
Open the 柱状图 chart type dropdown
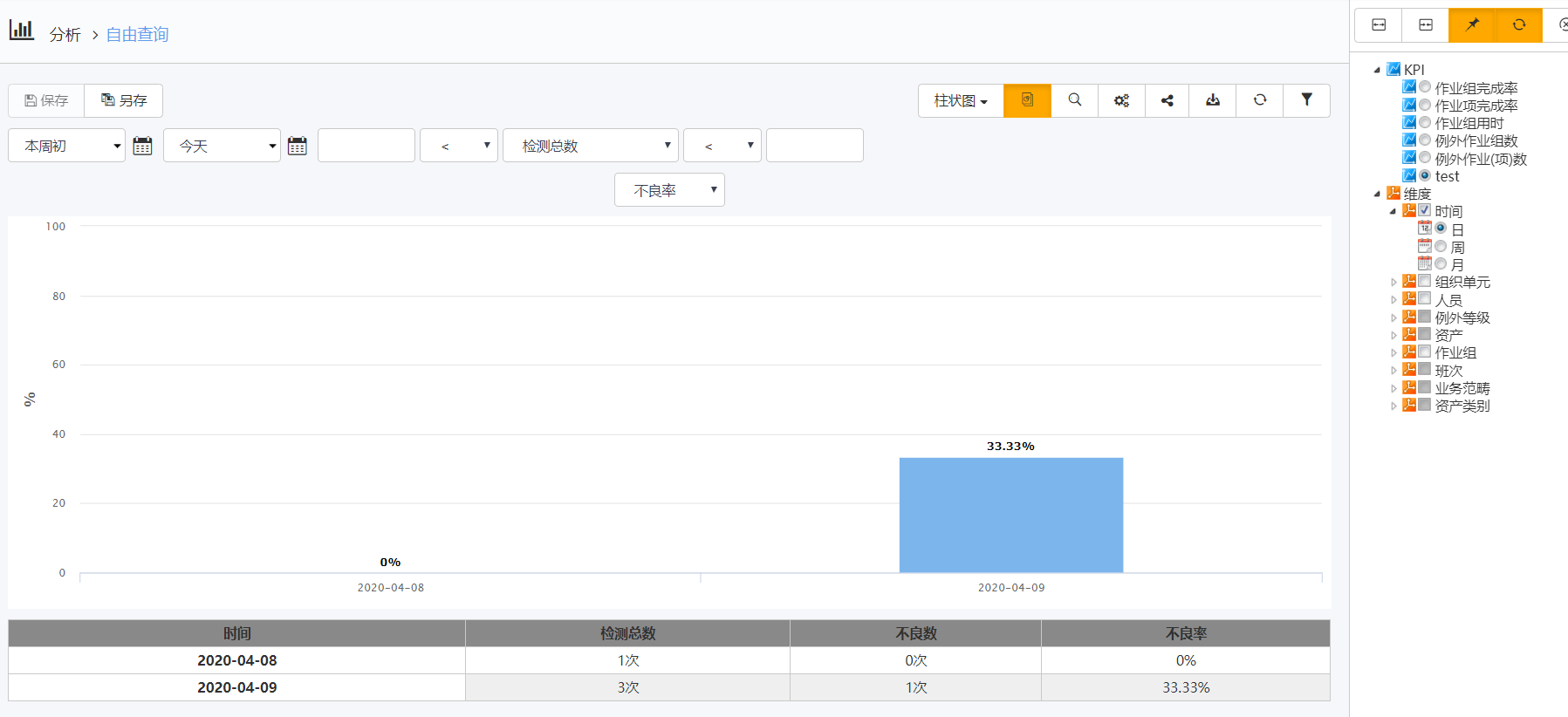[961, 100]
